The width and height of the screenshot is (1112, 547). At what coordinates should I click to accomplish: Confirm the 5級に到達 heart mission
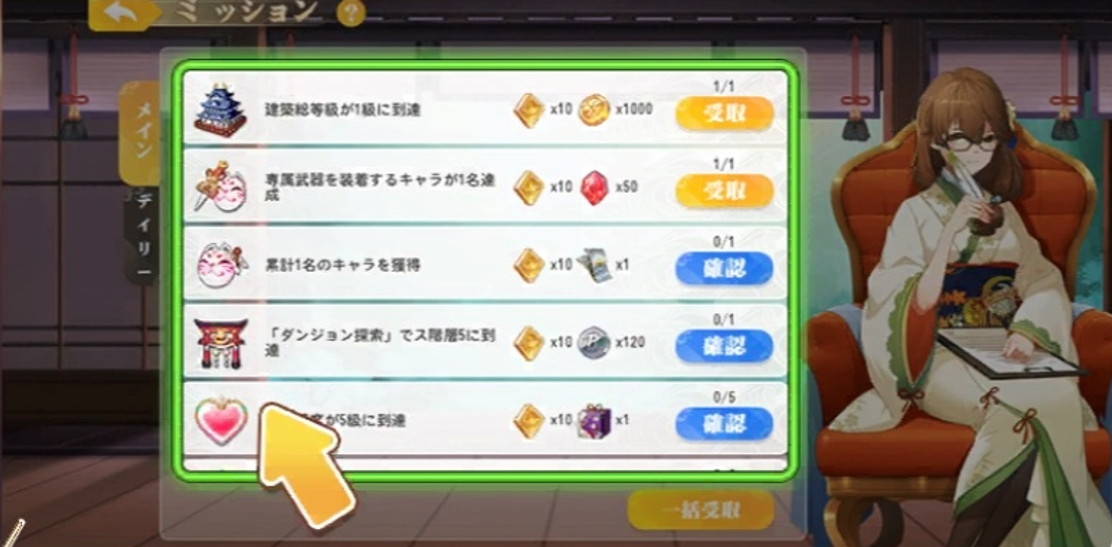[724, 424]
